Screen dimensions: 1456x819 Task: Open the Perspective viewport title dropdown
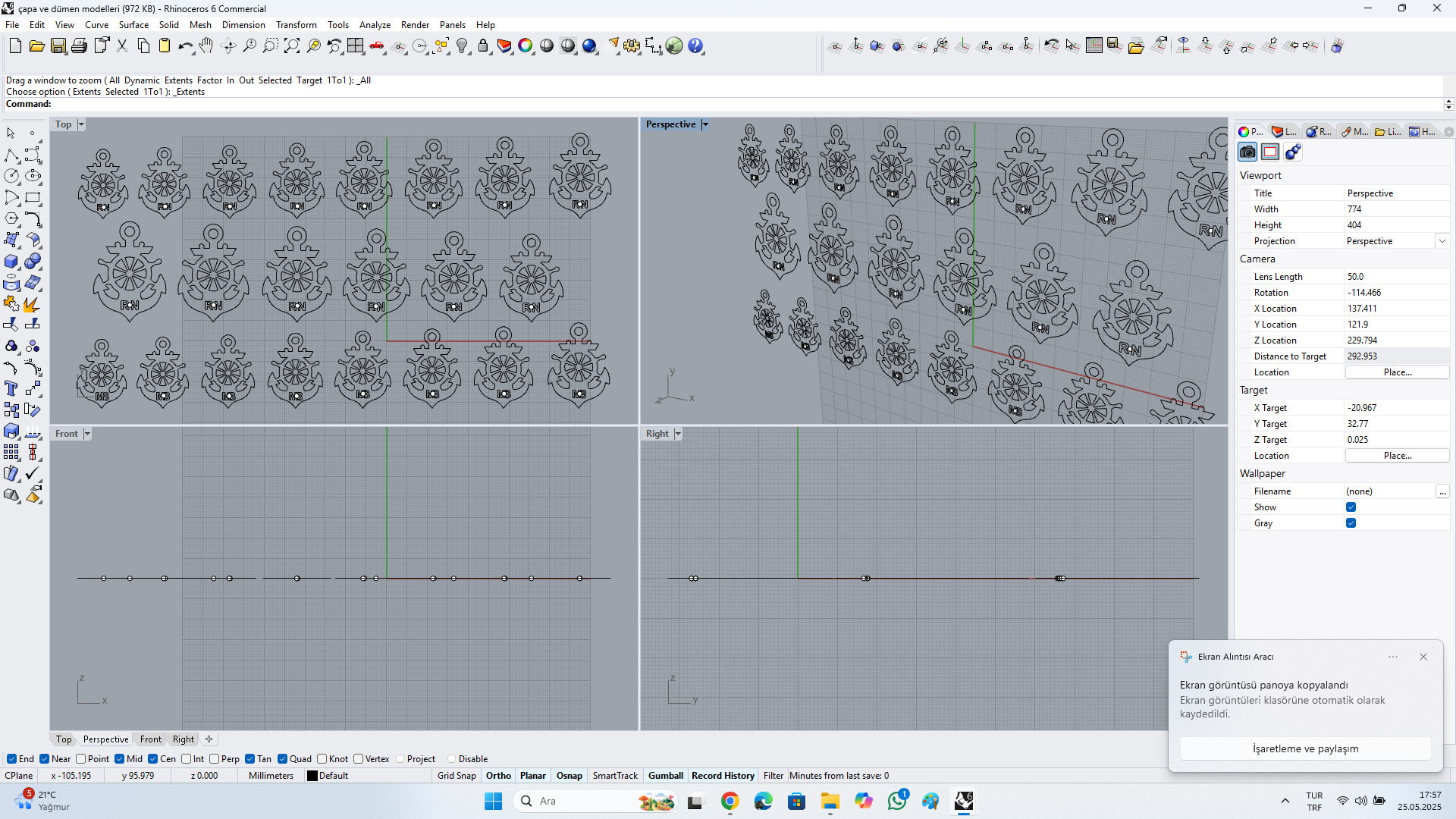[705, 124]
